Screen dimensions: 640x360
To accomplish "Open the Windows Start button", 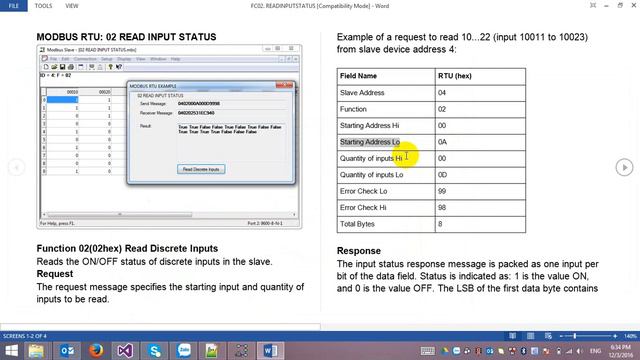I will click(x=11, y=351).
